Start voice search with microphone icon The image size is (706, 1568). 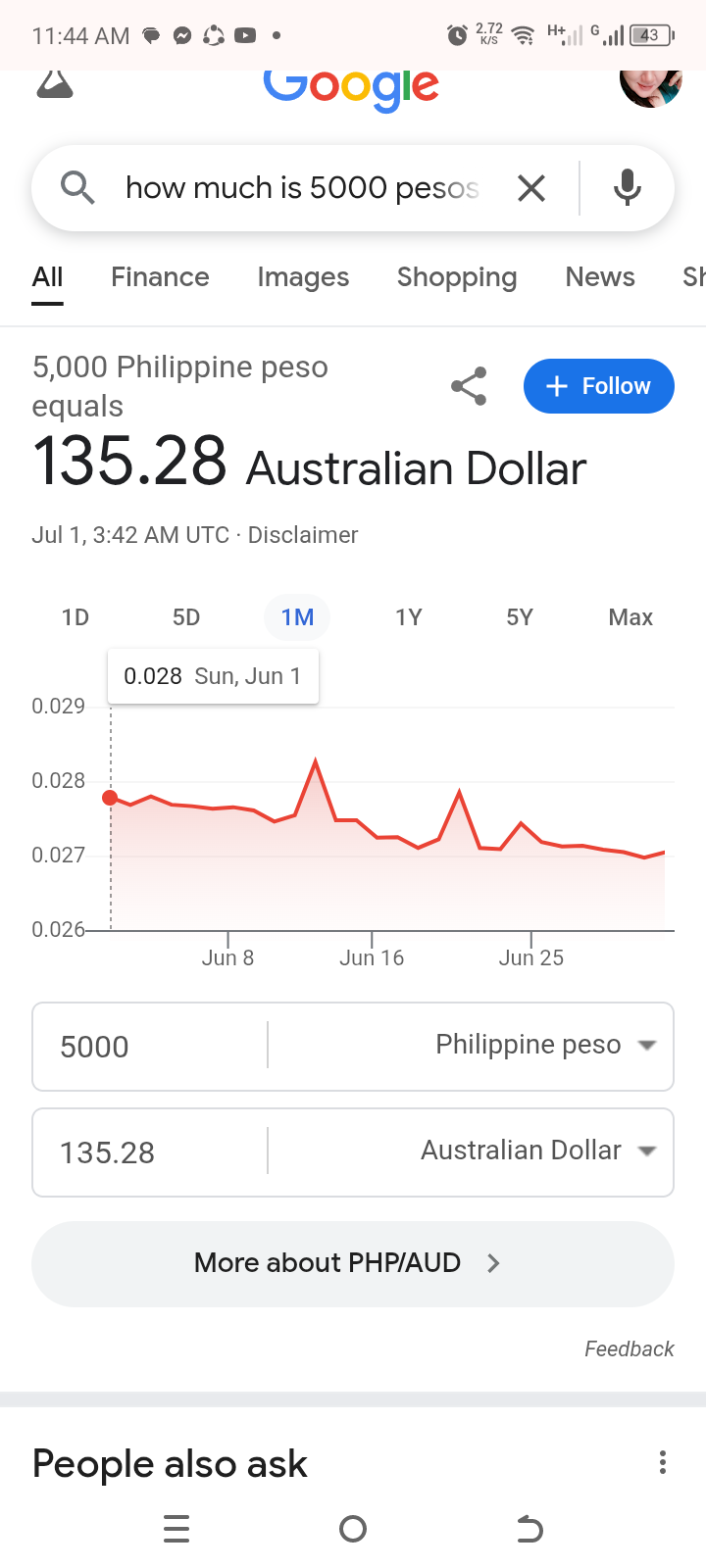(x=628, y=188)
